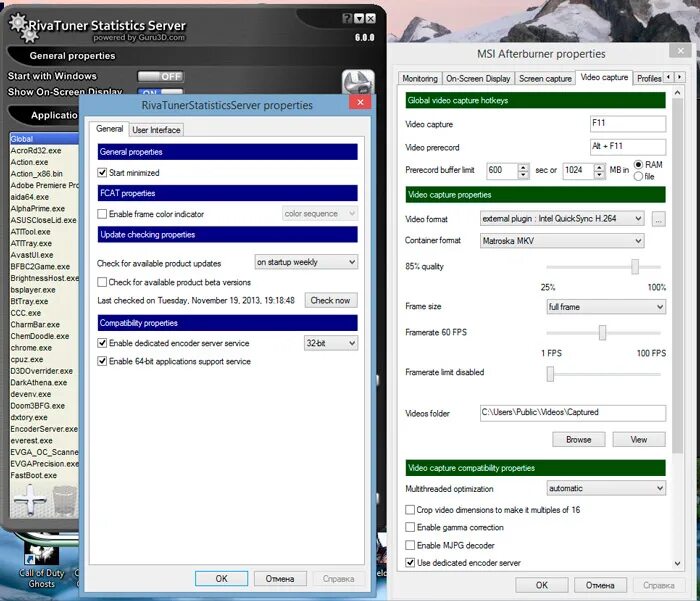Select General tab in RivaTuner properties
Screen dimensions: 700x601
[x=109, y=129]
